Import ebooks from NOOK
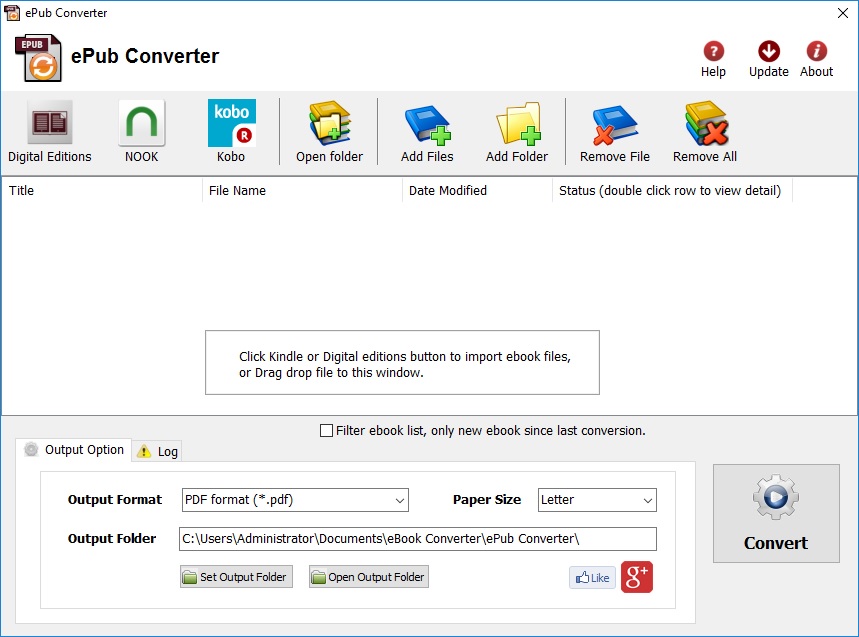This screenshot has width=859, height=637. point(141,132)
